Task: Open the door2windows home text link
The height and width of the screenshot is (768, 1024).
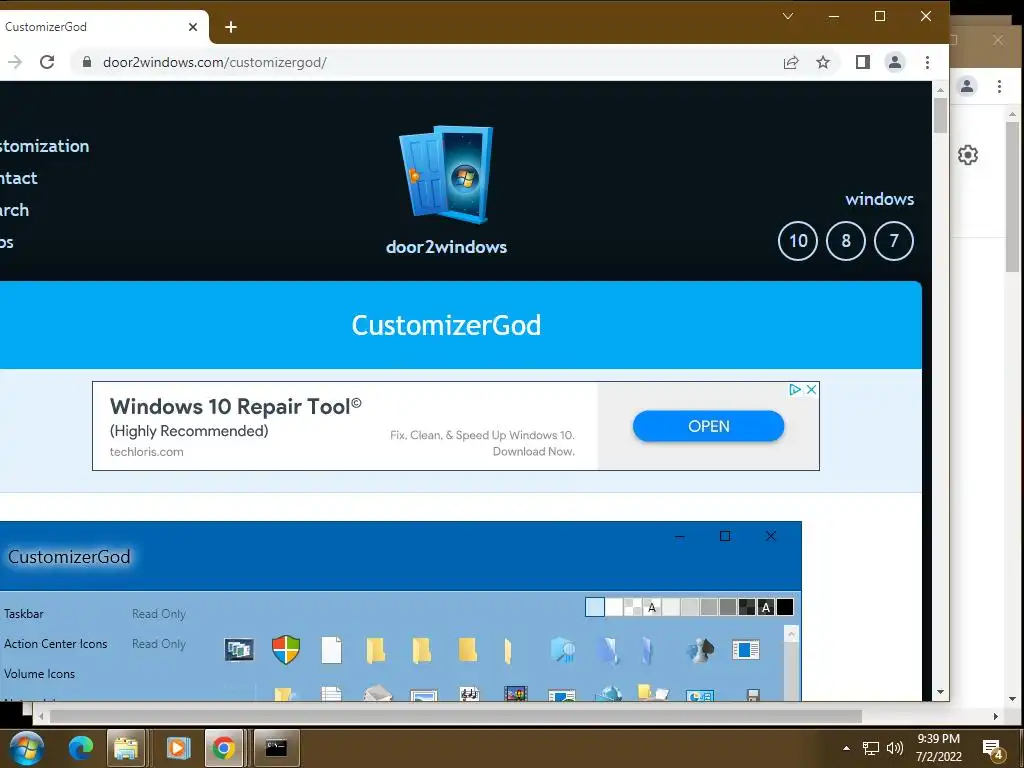Action: coord(447,247)
